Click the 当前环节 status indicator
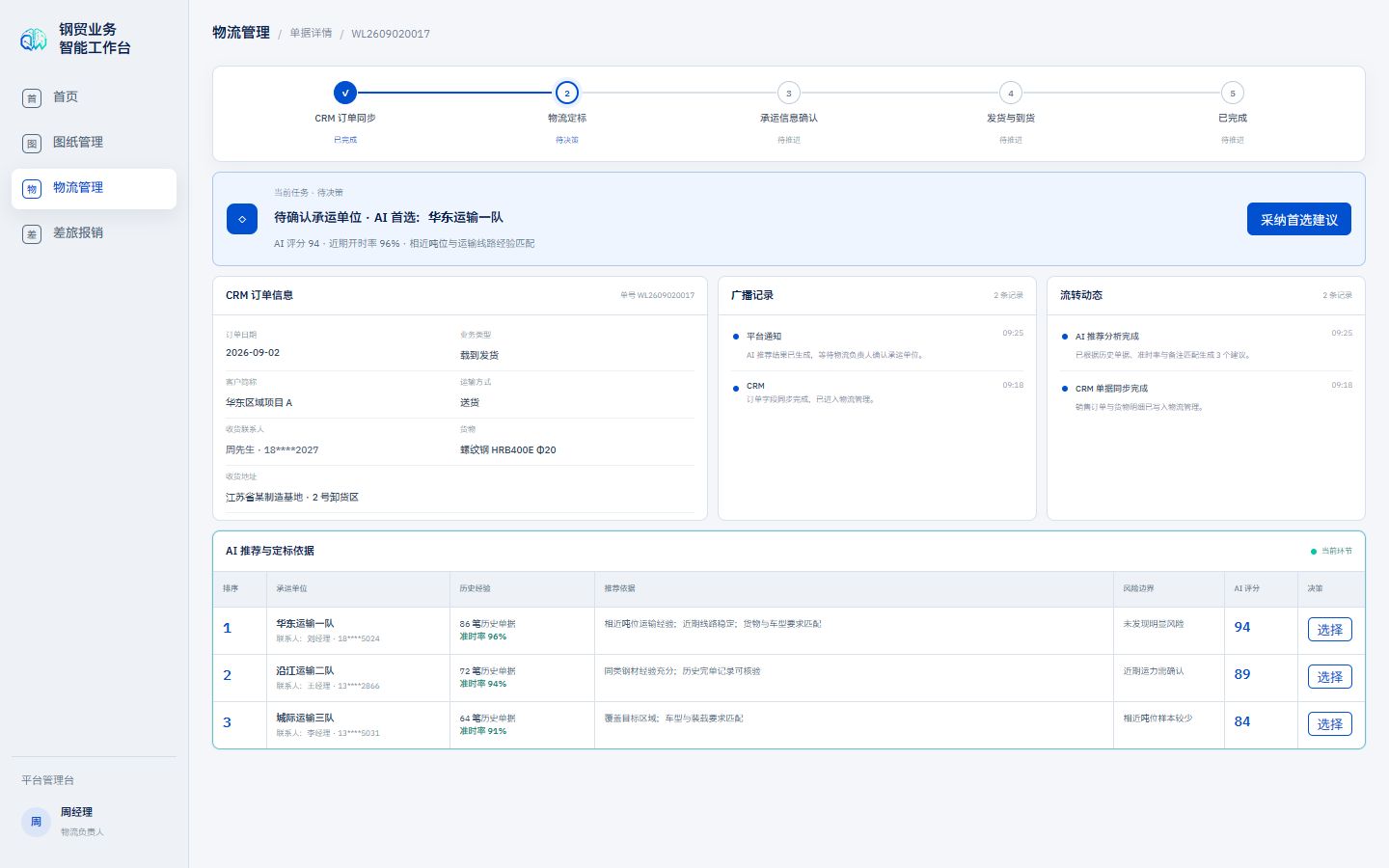The height and width of the screenshot is (868, 1389). 1331,552
